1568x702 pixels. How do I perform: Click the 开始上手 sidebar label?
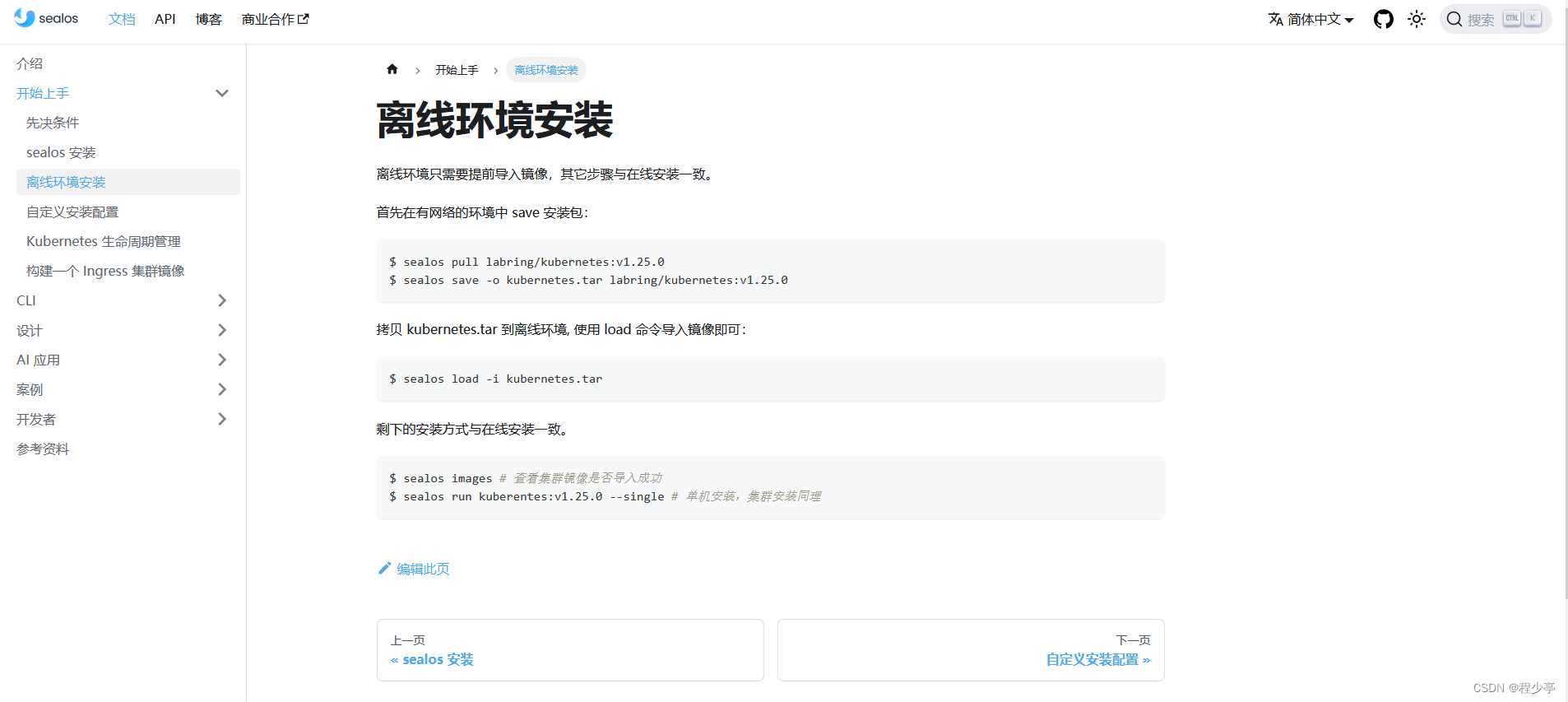click(43, 93)
